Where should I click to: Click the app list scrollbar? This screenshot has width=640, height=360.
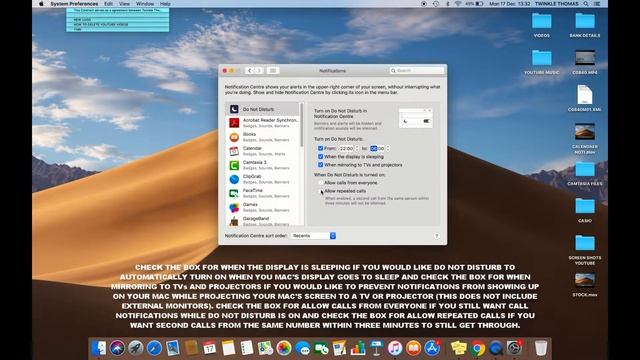coord(302,125)
